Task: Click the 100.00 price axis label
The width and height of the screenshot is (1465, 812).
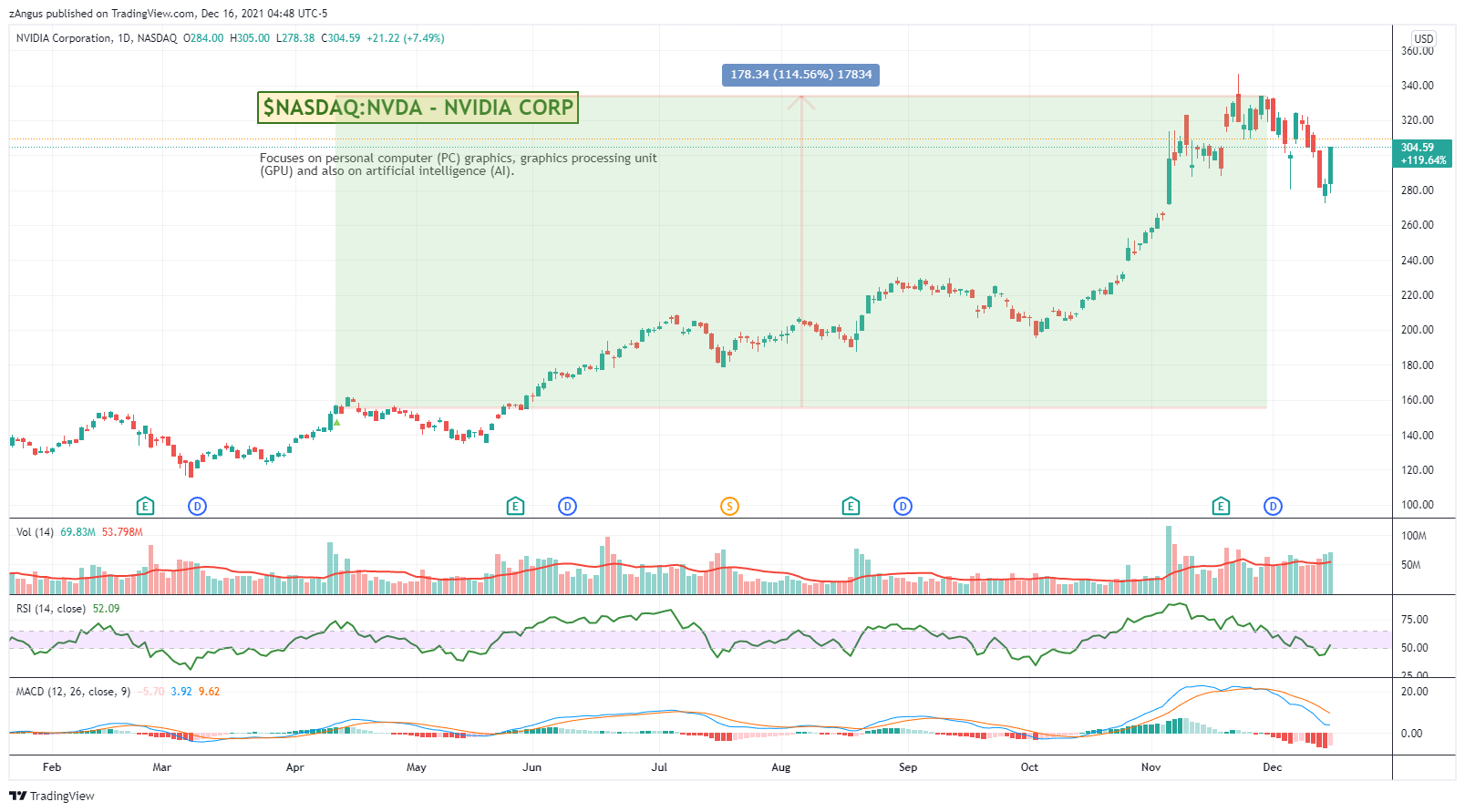Action: (1418, 505)
